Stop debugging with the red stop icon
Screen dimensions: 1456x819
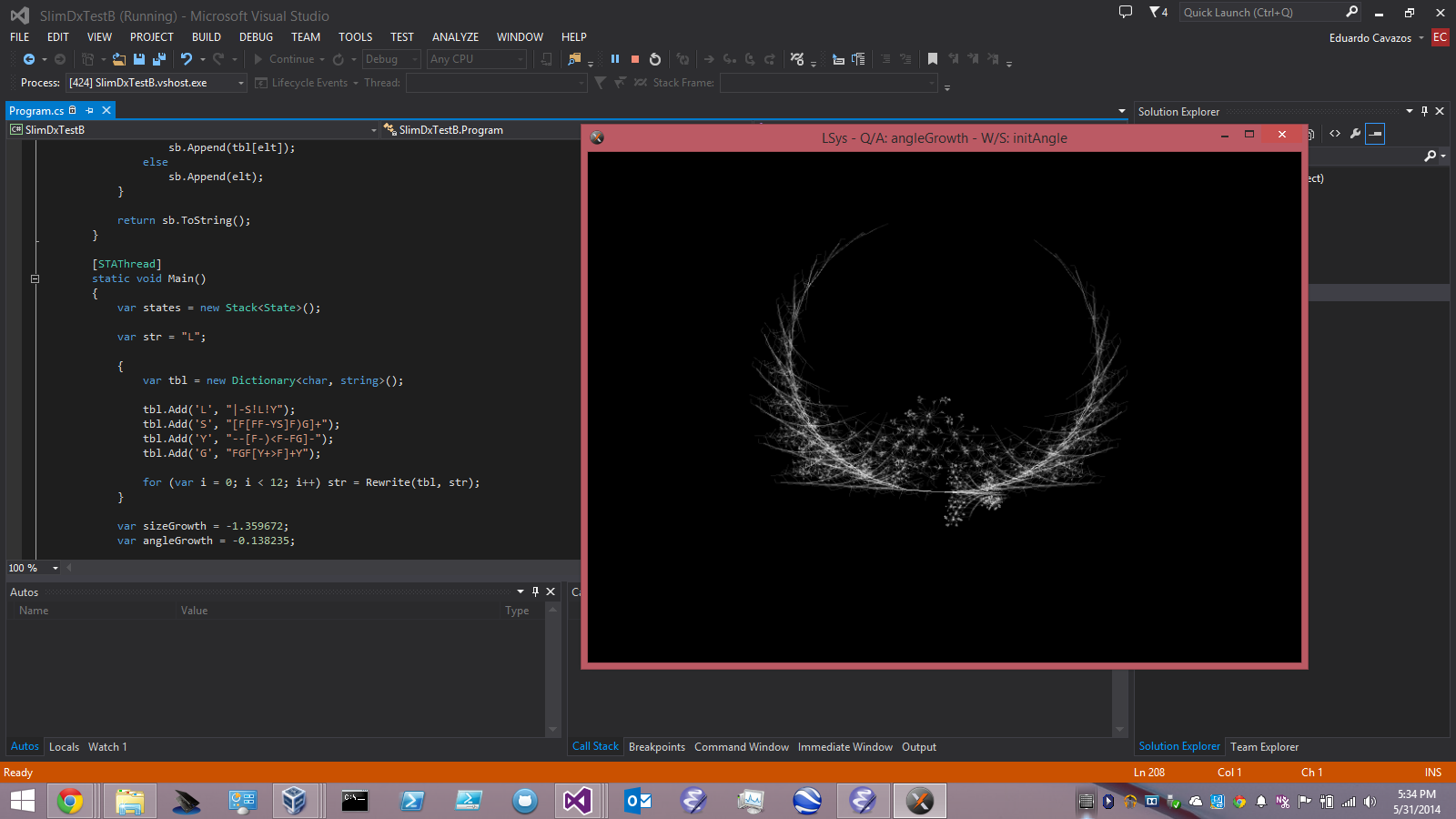click(635, 59)
